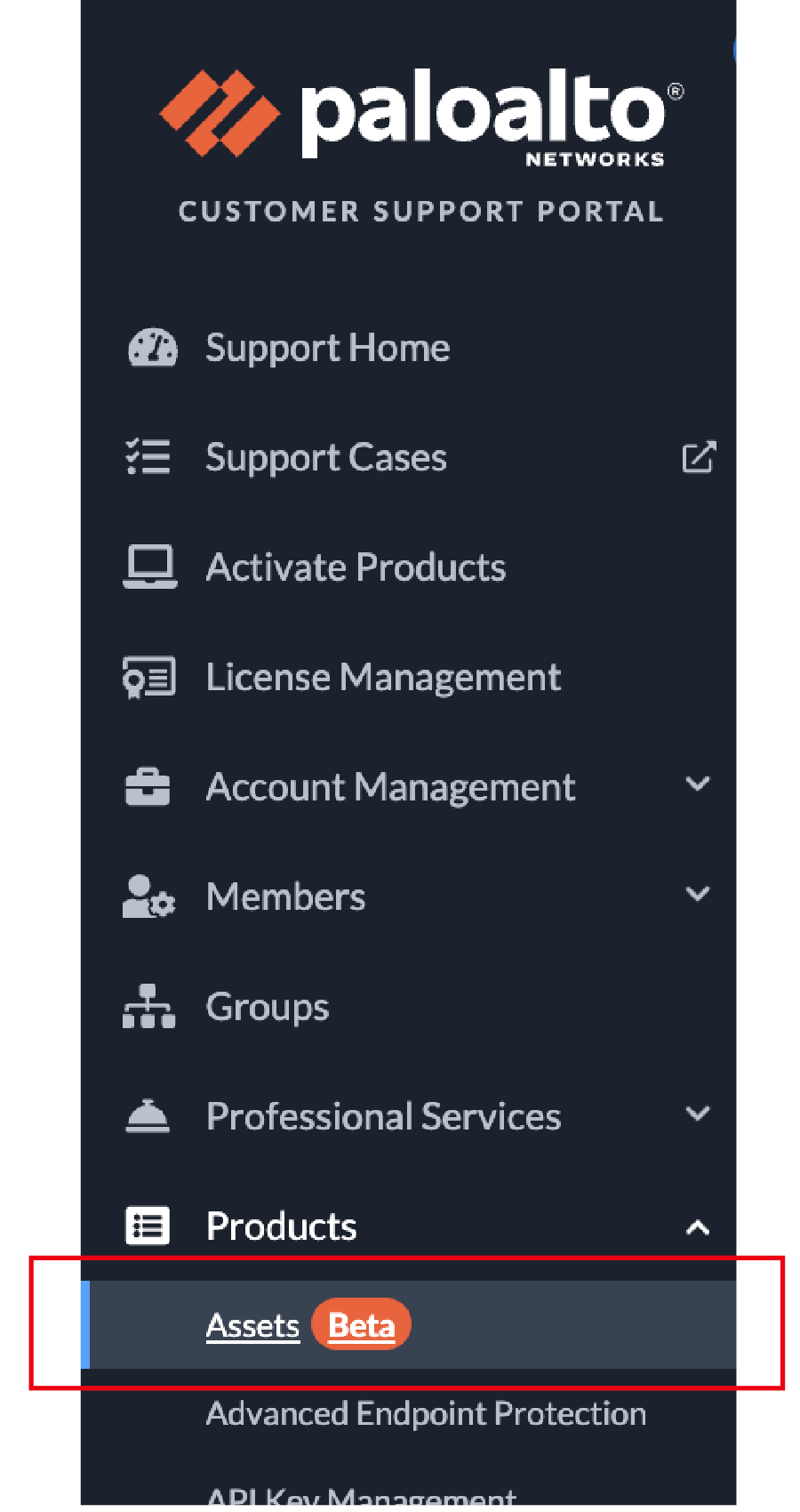
Task: Expand the Account Management submenu chevron
Action: coord(698,784)
